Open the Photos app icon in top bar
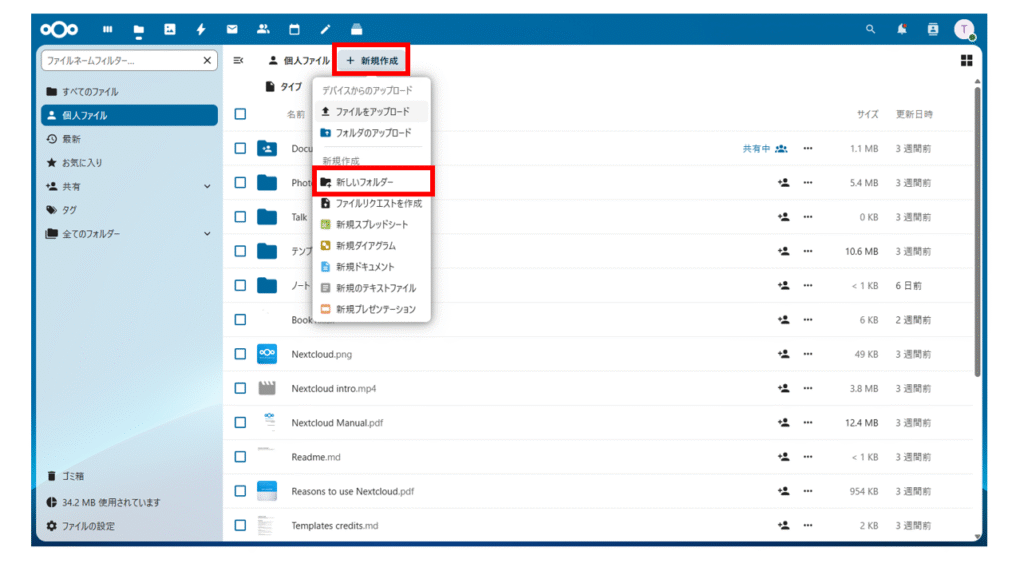 click(169, 30)
